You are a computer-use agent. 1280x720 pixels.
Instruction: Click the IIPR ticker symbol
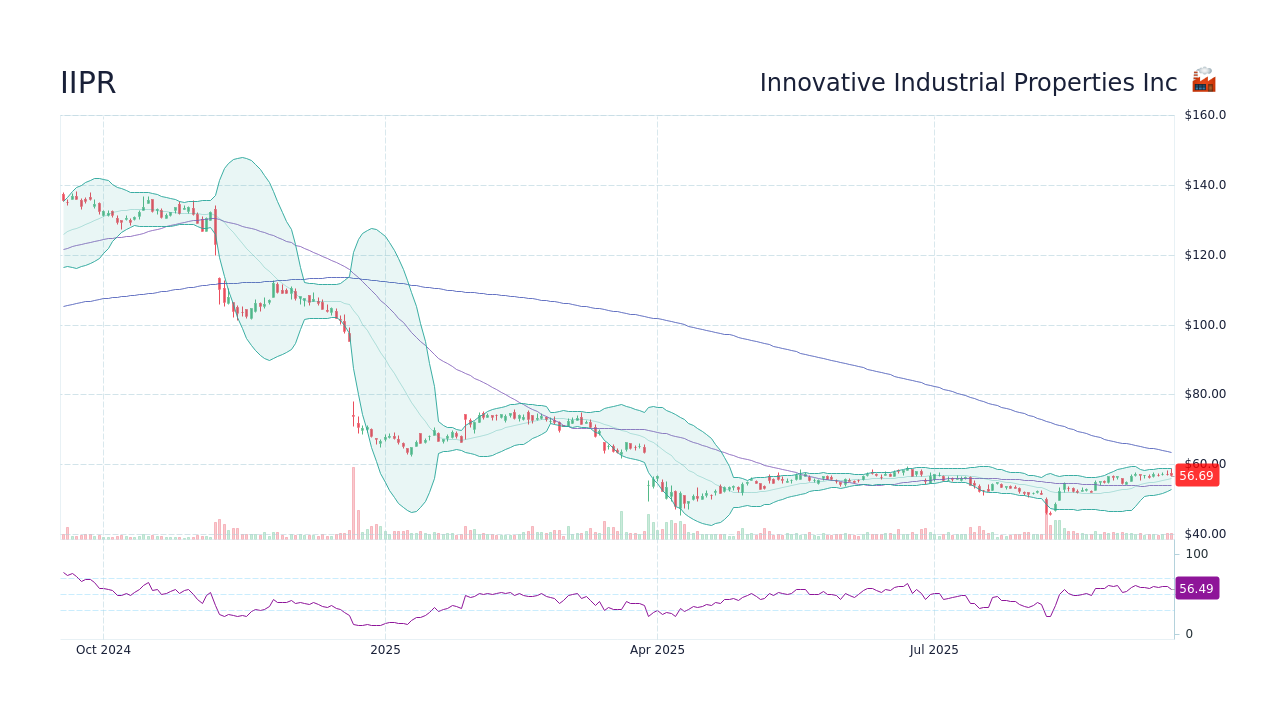click(88, 83)
